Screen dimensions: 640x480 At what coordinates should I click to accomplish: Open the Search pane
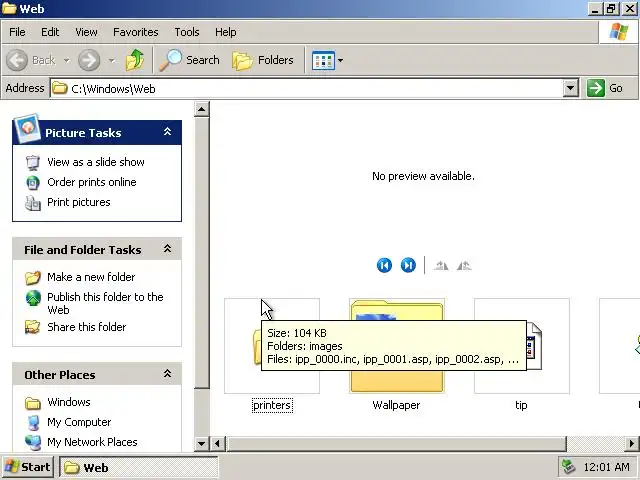point(190,60)
